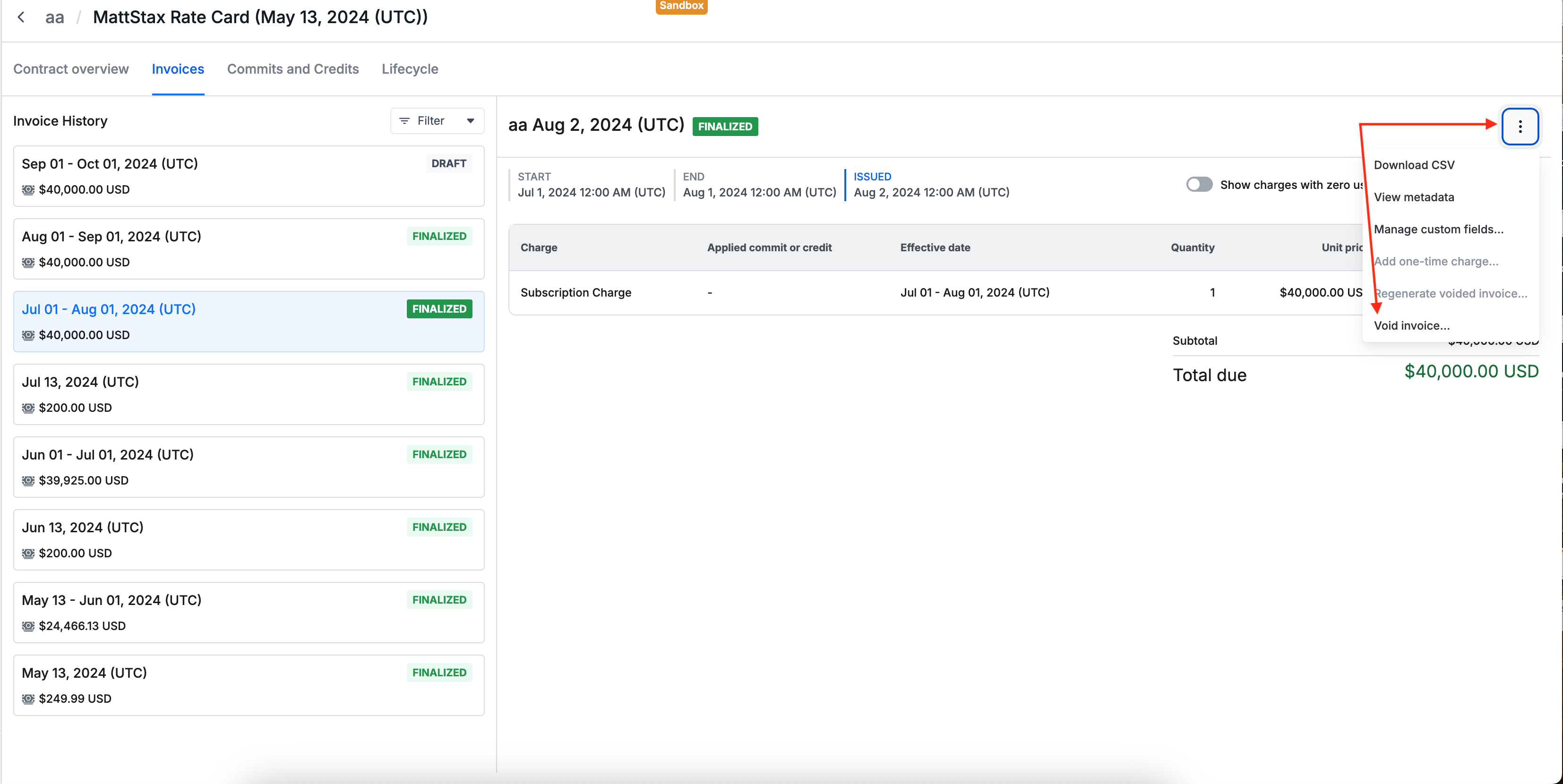Expand the Filter dropdown arrow

[470, 120]
